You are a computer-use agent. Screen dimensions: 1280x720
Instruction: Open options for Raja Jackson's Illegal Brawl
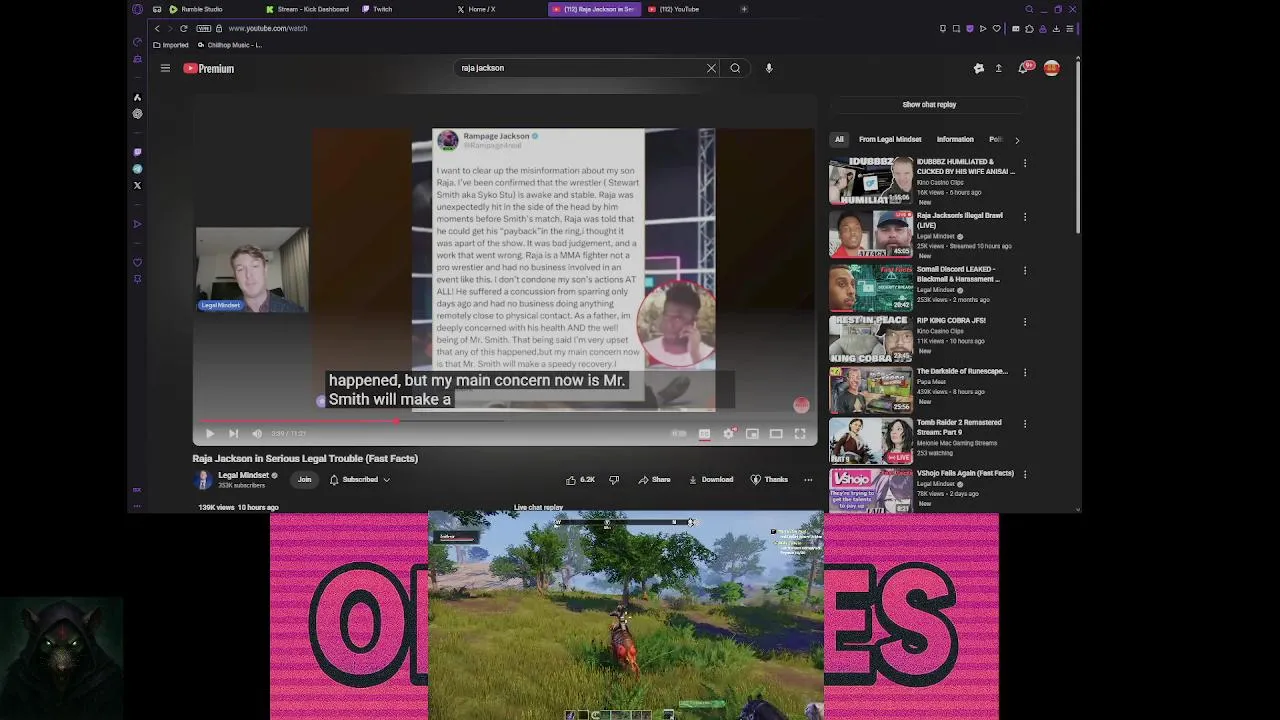coord(1024,217)
